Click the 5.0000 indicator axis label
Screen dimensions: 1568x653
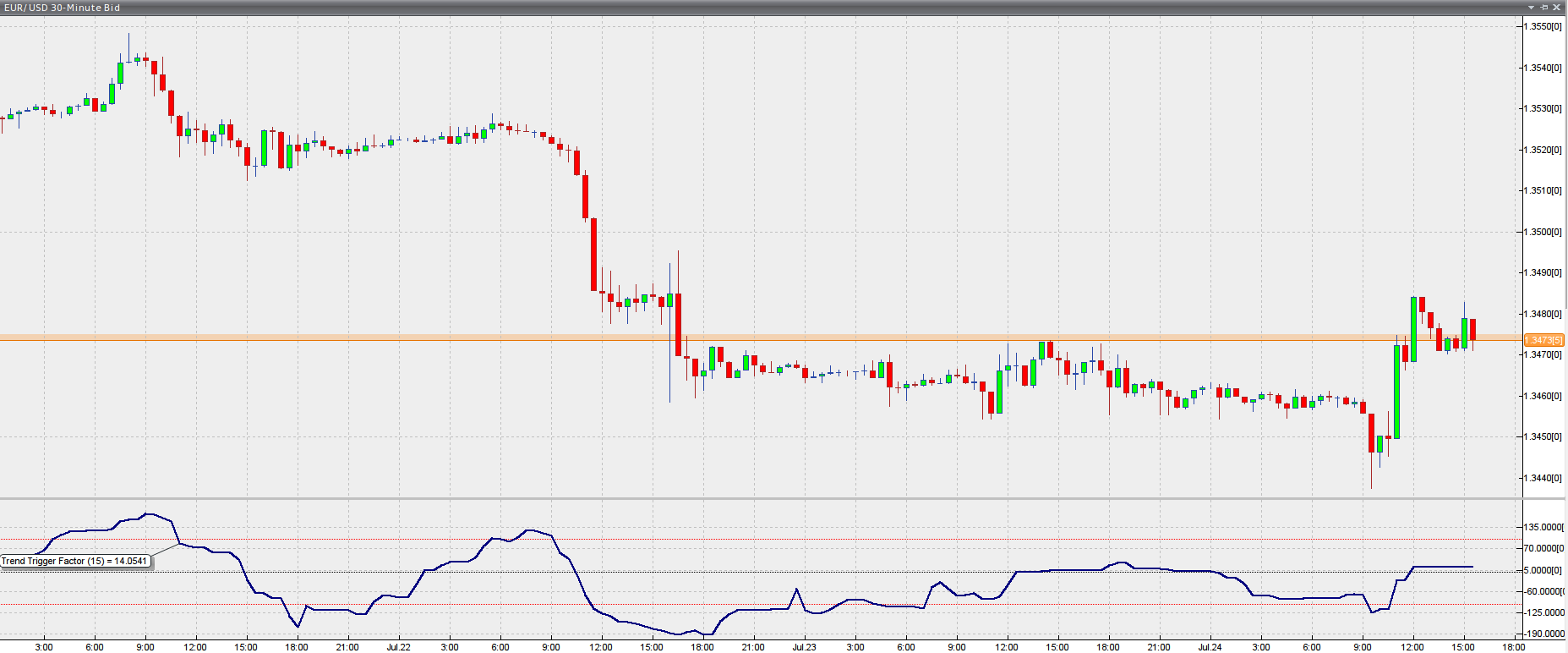click(x=1543, y=570)
